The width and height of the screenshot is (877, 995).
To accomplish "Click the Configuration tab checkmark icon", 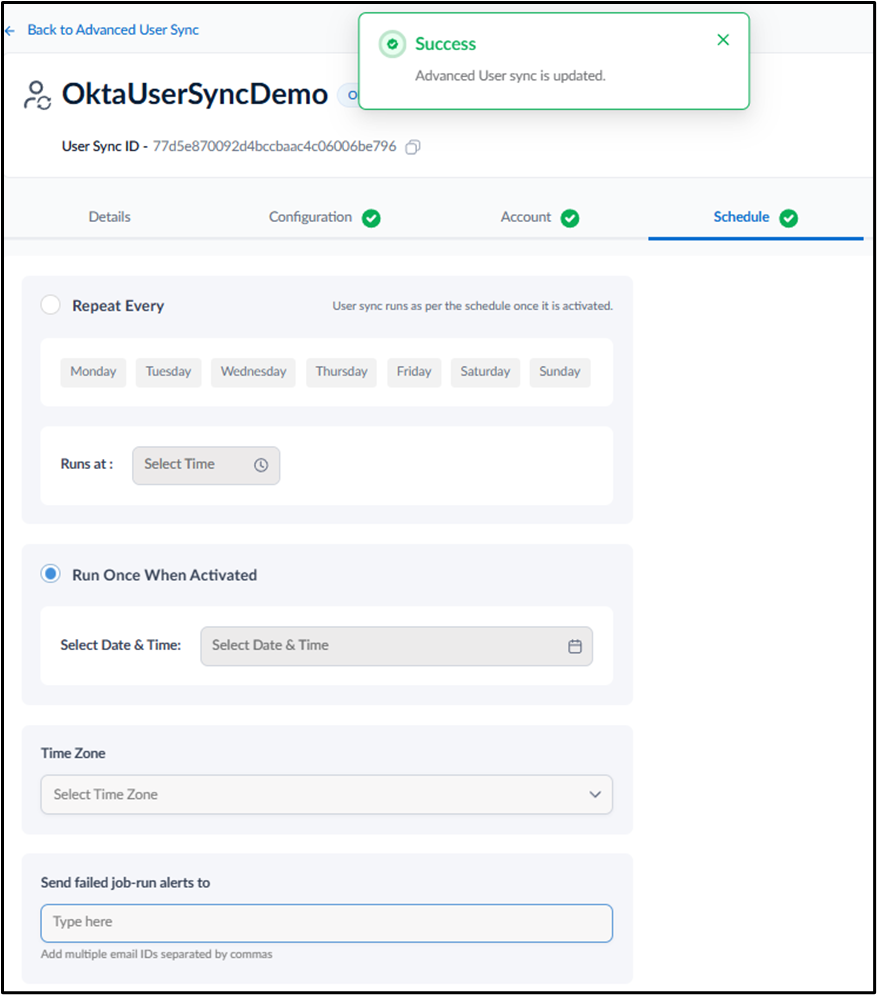I will (371, 218).
